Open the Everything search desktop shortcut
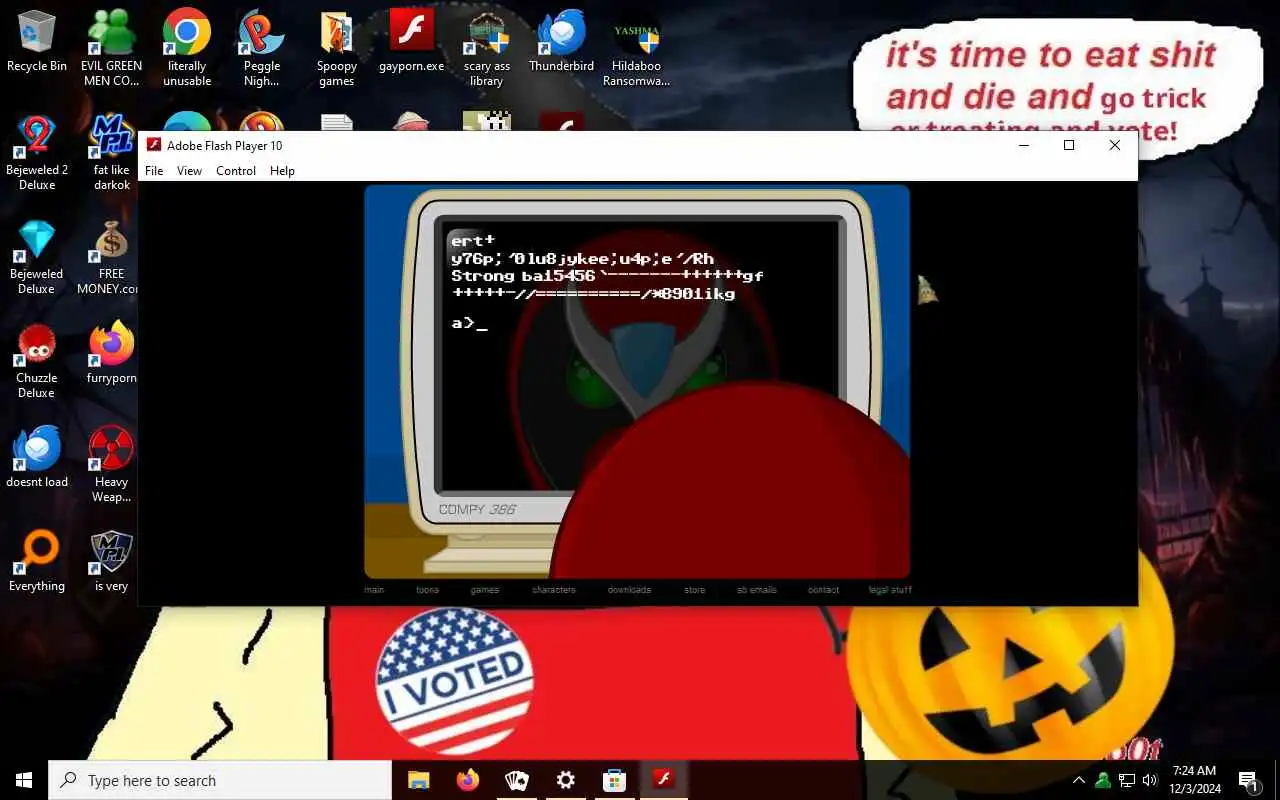 point(37,562)
